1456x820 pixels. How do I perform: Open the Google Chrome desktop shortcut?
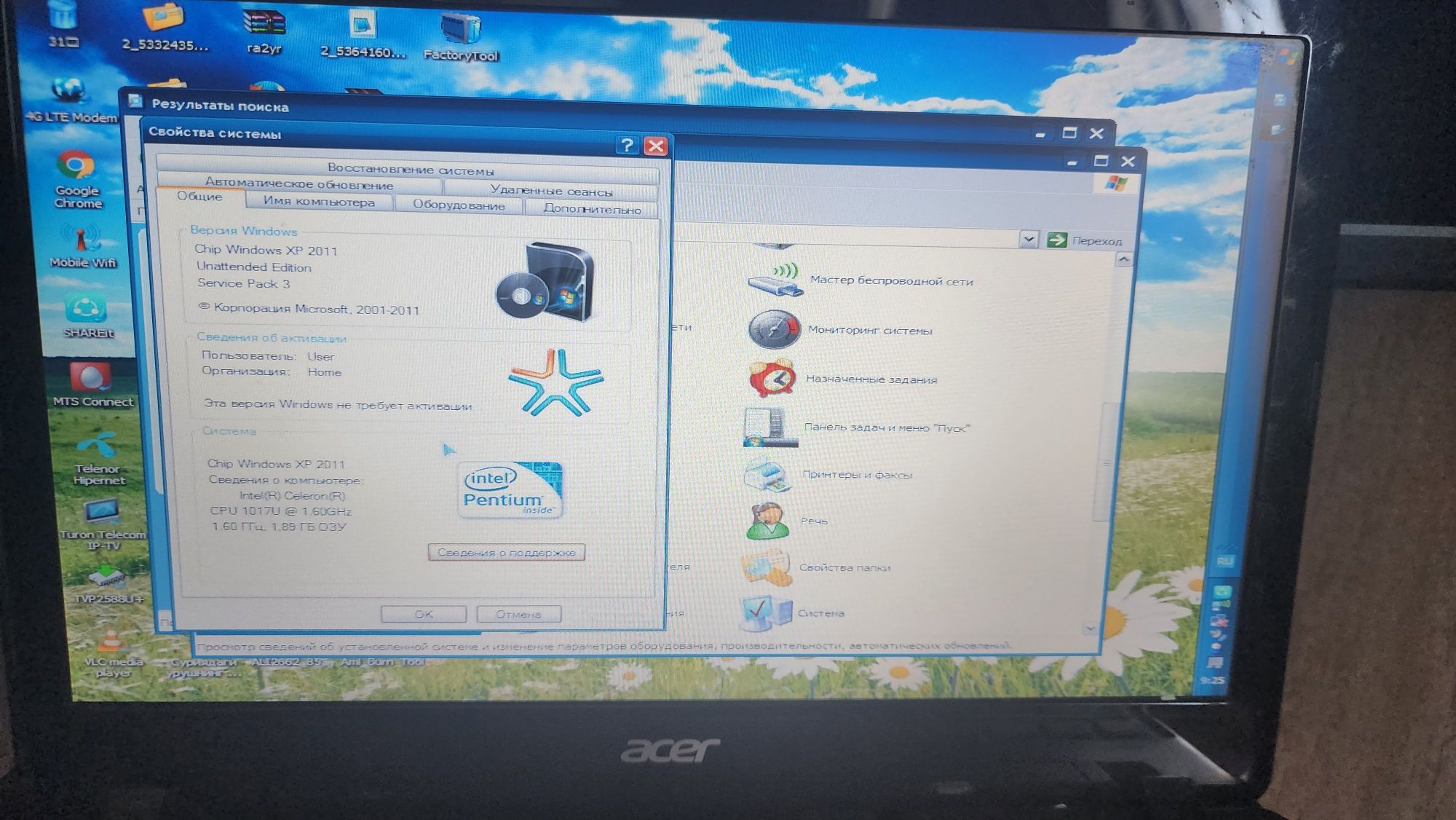click(76, 179)
